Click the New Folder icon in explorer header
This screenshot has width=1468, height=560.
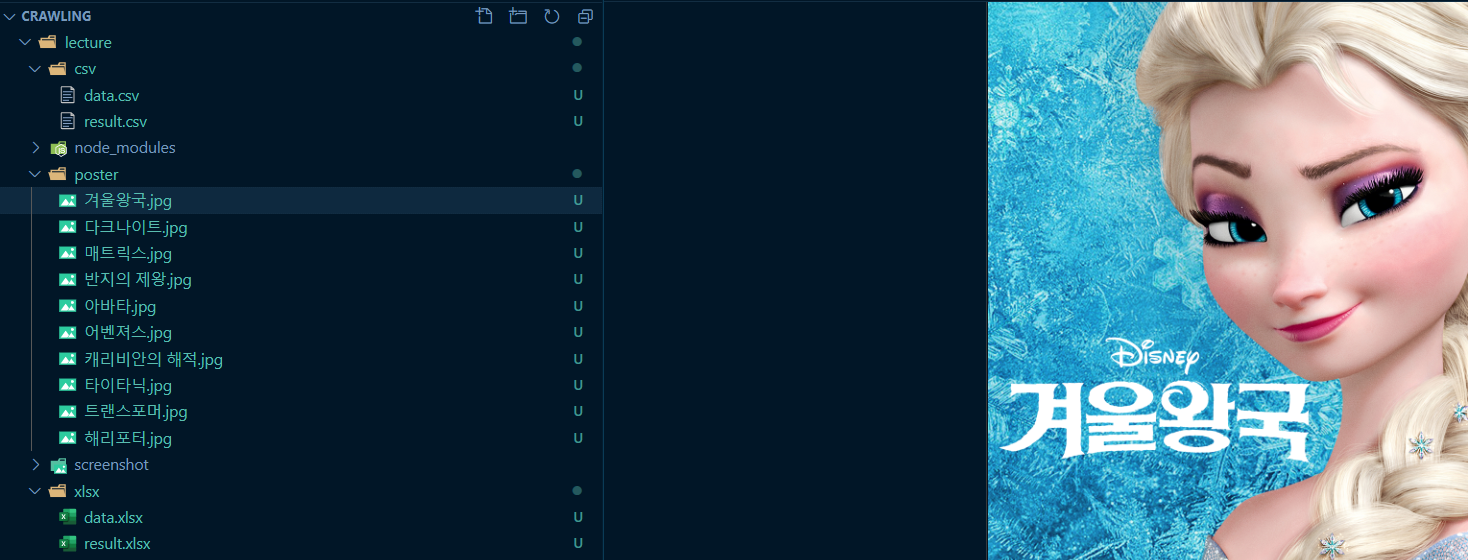tap(518, 16)
